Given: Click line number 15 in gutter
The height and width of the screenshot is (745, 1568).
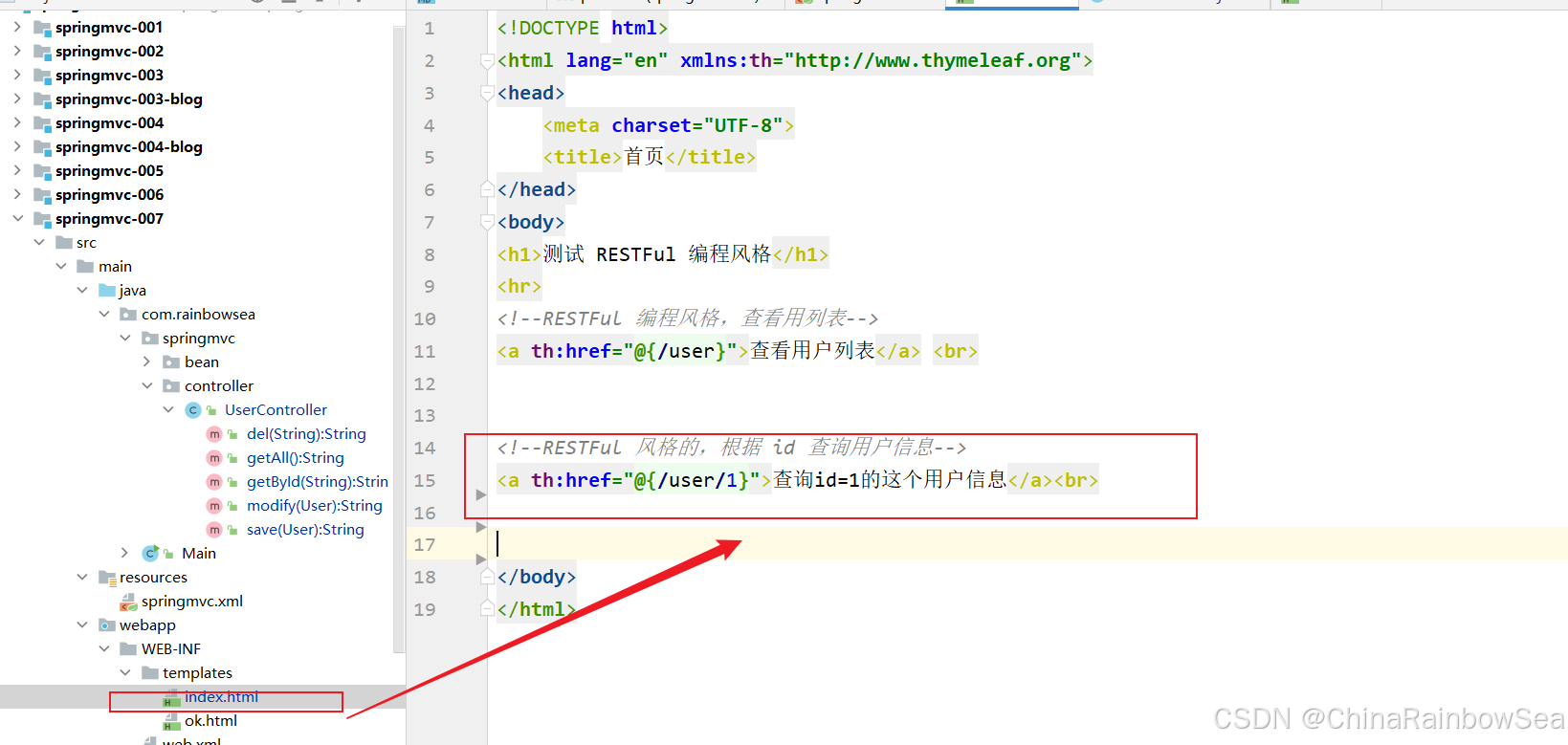Looking at the screenshot, I should point(425,480).
